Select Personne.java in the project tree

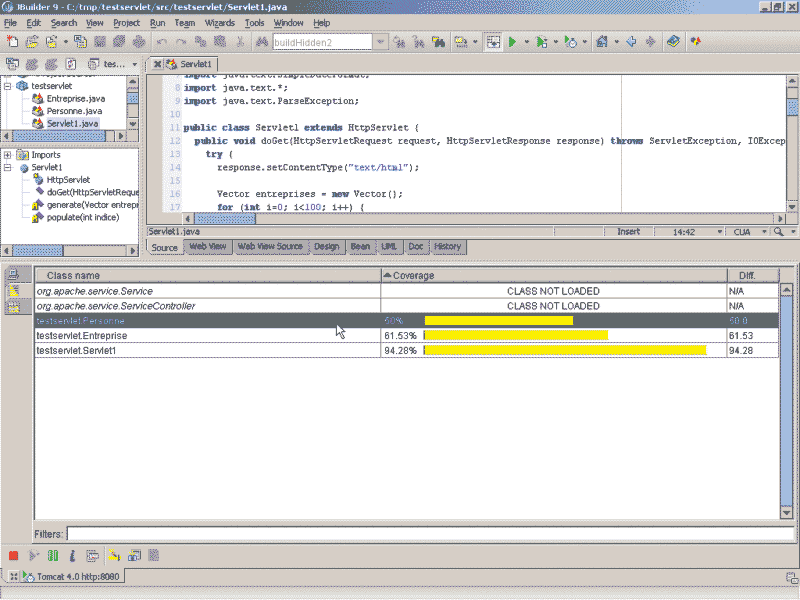tap(73, 111)
